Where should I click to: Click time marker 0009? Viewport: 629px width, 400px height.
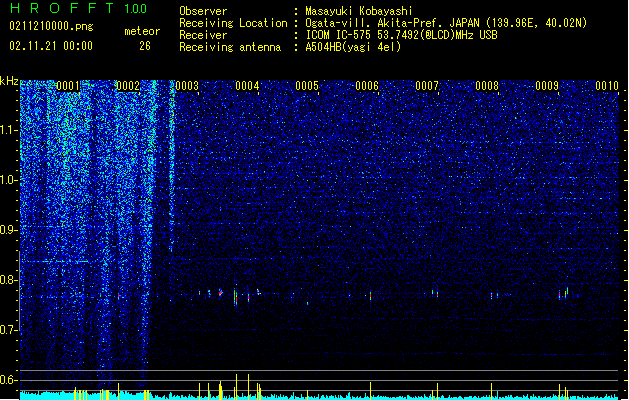point(547,86)
